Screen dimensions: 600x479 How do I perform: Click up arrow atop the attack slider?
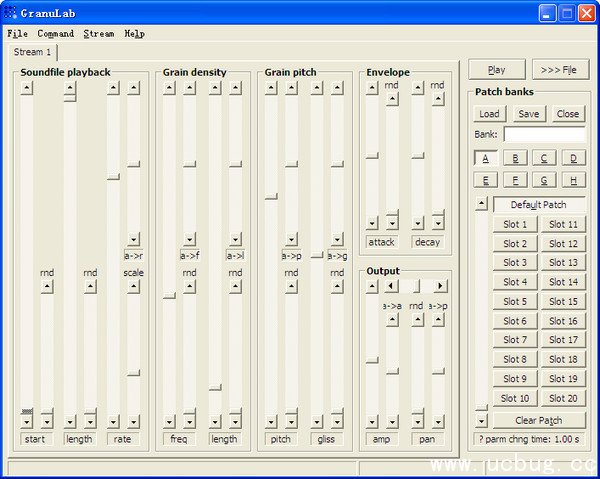pos(372,88)
